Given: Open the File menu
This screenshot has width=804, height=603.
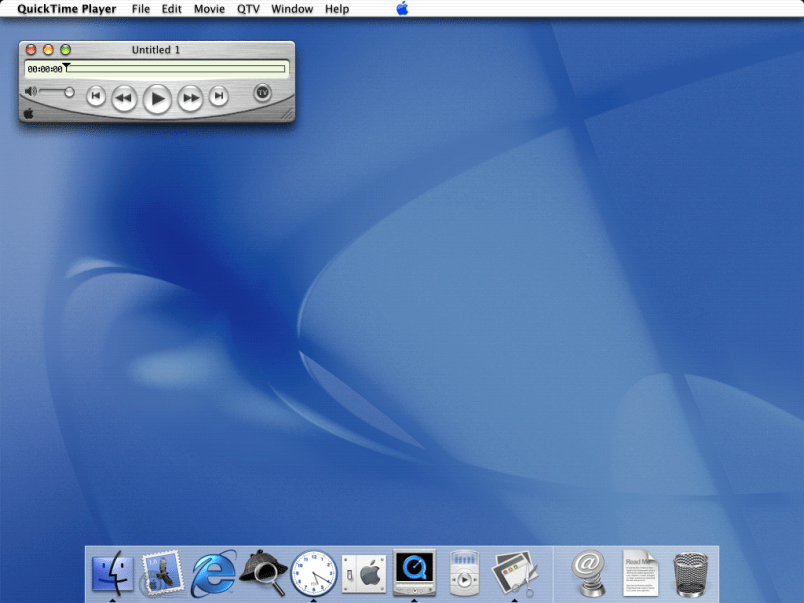Looking at the screenshot, I should (x=141, y=9).
